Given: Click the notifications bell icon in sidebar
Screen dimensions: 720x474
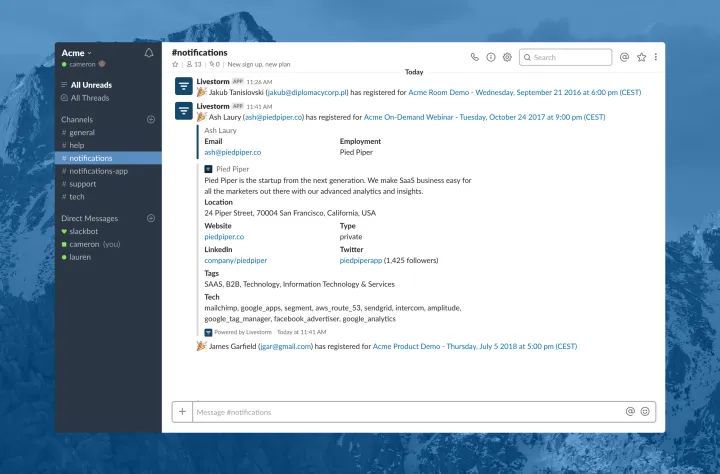Looking at the screenshot, I should (x=149, y=53).
